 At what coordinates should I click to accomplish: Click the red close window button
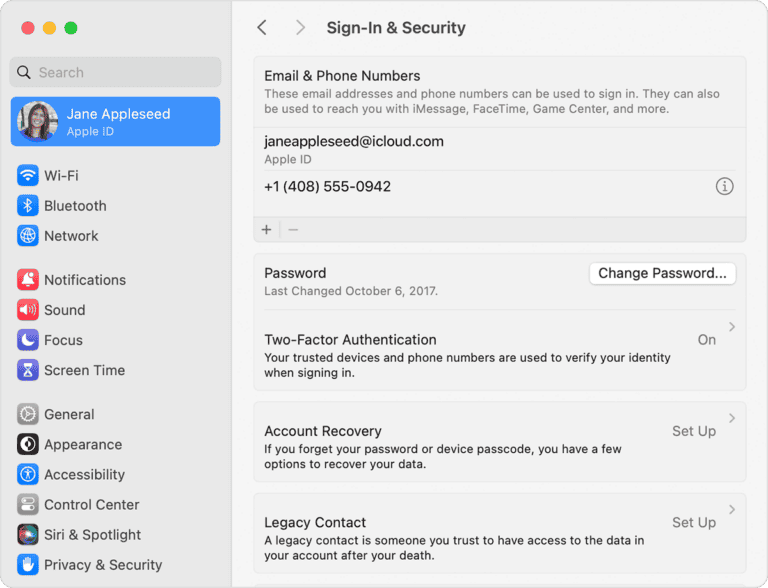click(28, 28)
